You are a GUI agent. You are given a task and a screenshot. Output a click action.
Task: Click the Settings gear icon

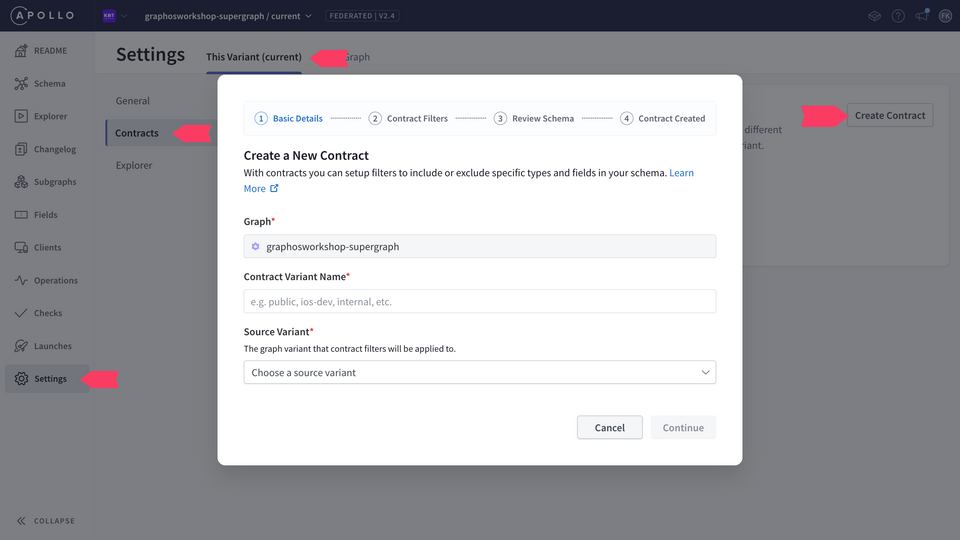[x=21, y=378]
